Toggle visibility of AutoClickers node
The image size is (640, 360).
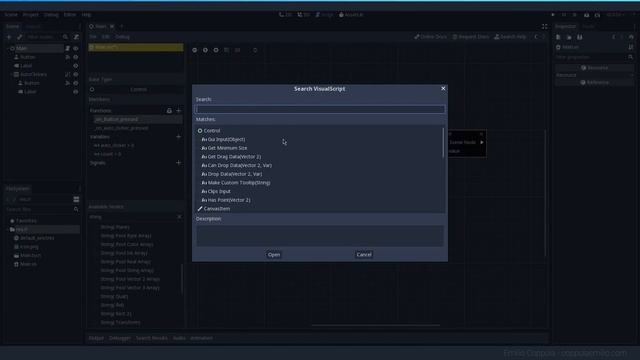pyautogui.click(x=76, y=74)
